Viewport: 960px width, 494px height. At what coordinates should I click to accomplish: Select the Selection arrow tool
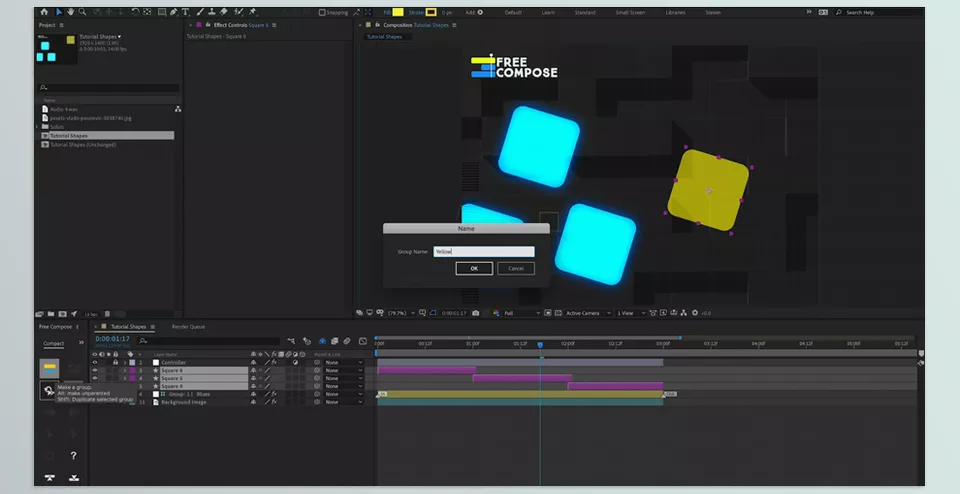pyautogui.click(x=59, y=12)
